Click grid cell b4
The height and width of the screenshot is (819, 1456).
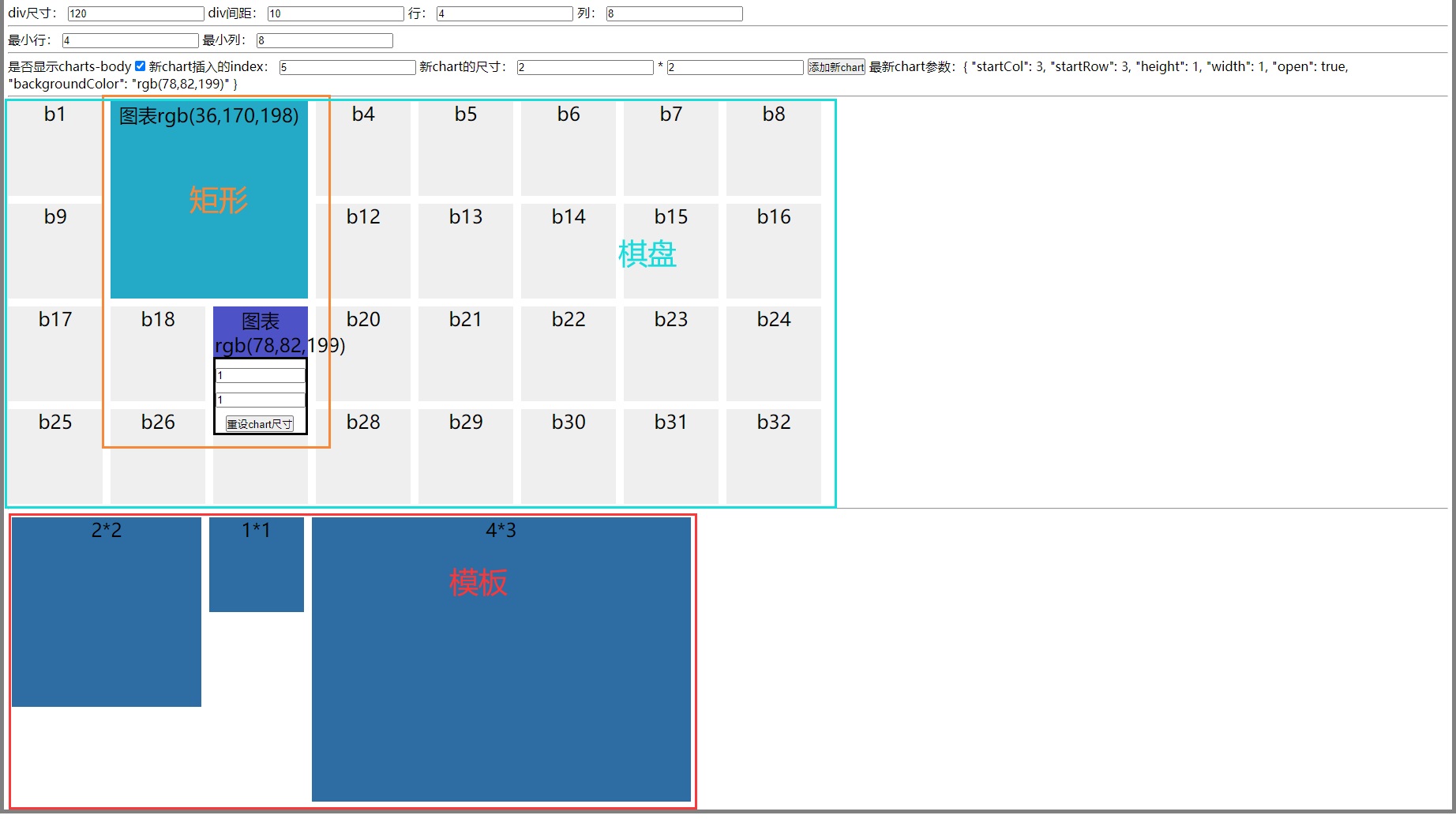point(363,148)
